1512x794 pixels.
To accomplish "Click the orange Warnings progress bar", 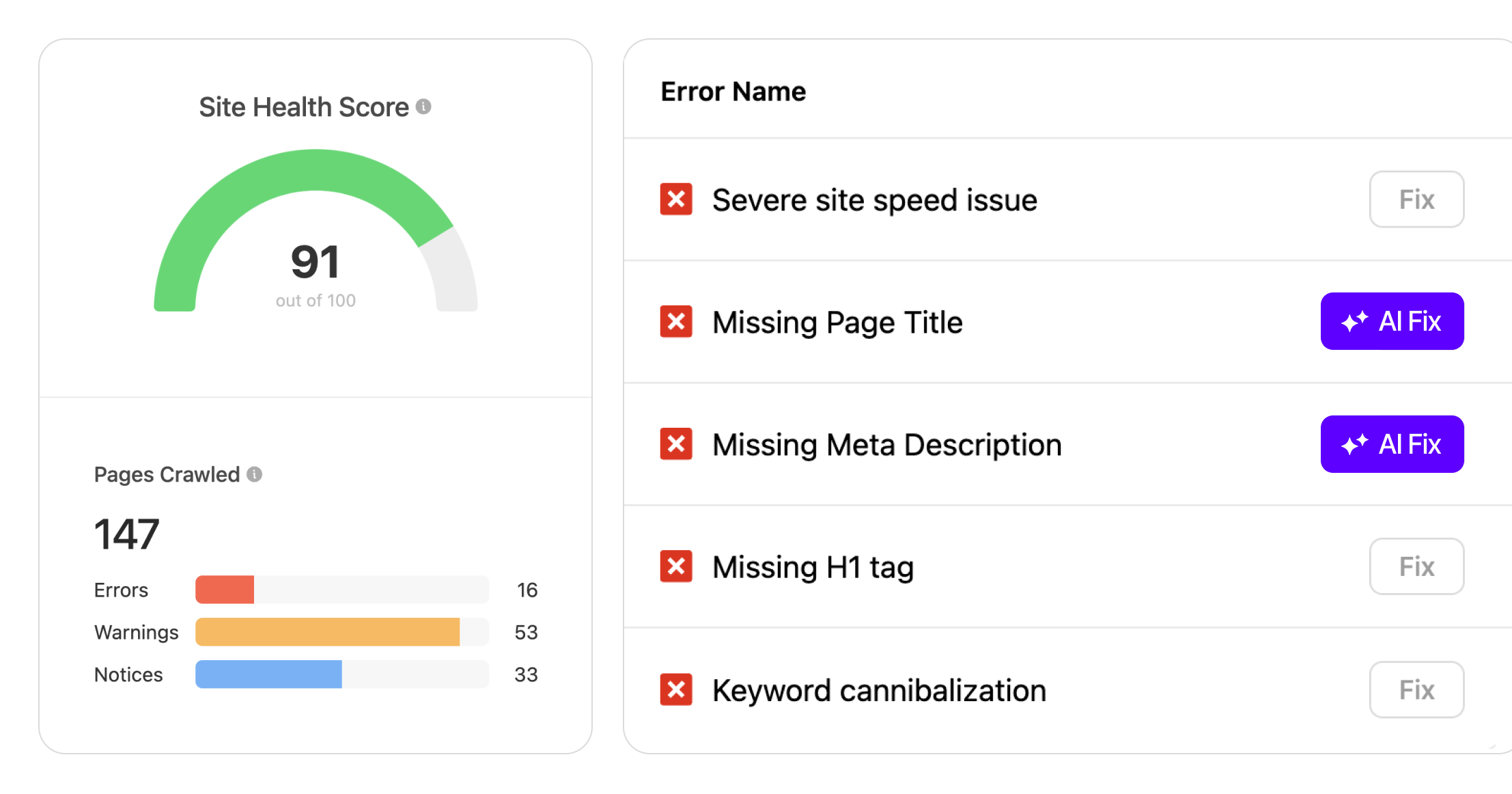I will tap(328, 632).
